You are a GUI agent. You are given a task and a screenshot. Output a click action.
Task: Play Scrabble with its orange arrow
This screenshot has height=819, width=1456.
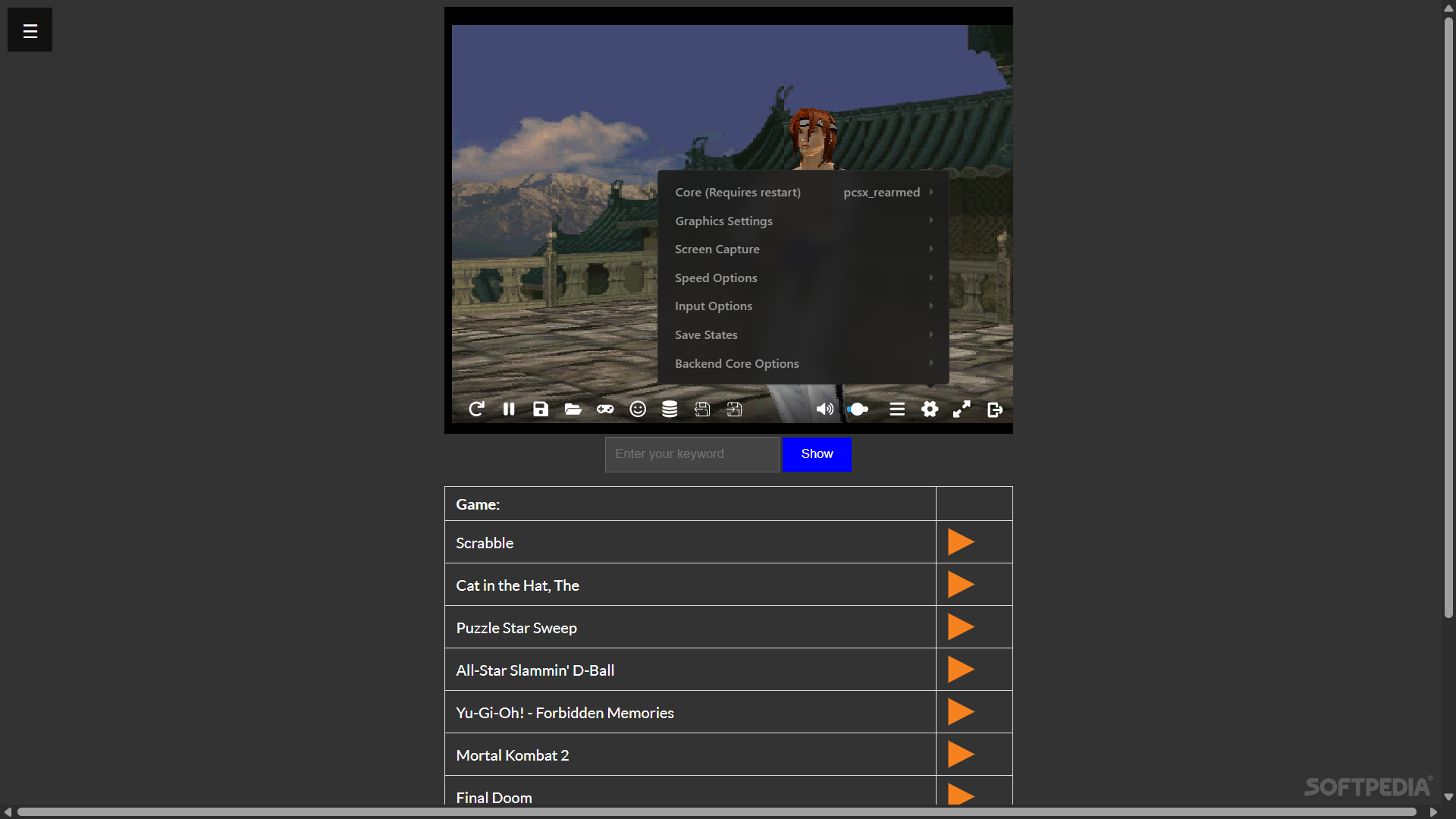tap(961, 542)
